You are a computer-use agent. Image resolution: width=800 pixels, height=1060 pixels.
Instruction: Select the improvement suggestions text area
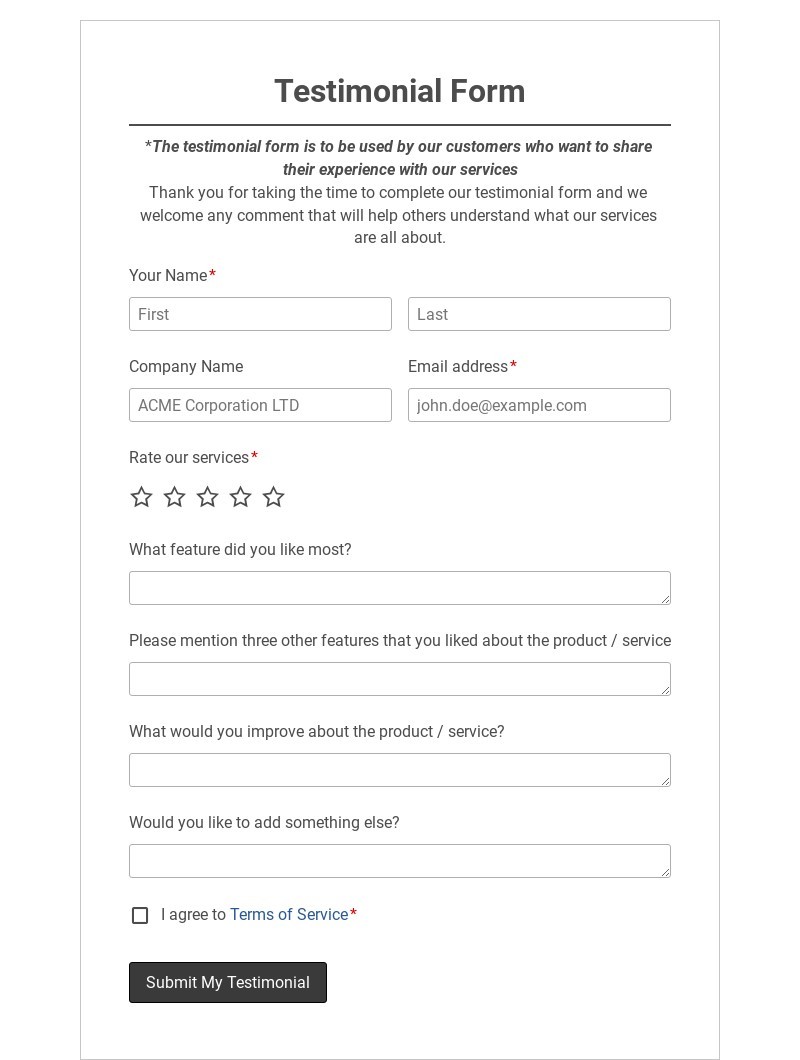click(x=399, y=770)
